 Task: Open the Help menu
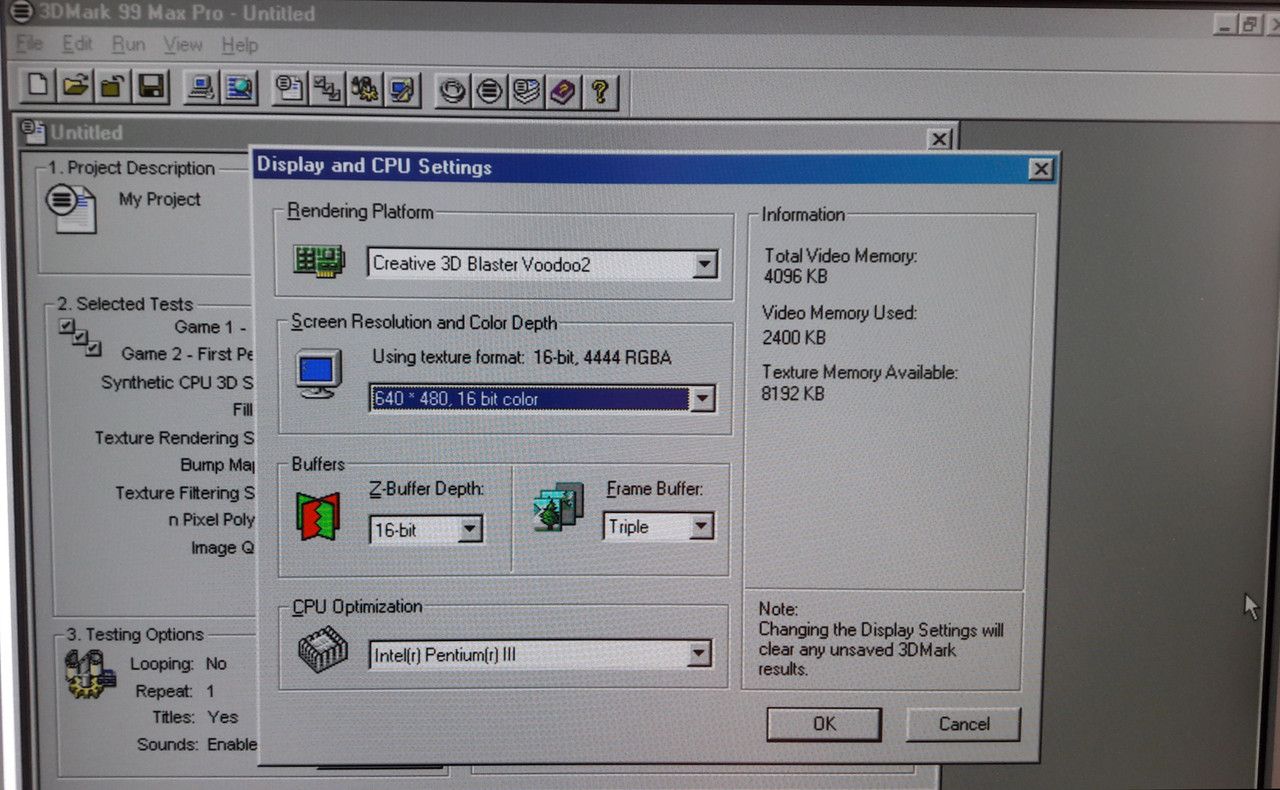click(x=239, y=46)
